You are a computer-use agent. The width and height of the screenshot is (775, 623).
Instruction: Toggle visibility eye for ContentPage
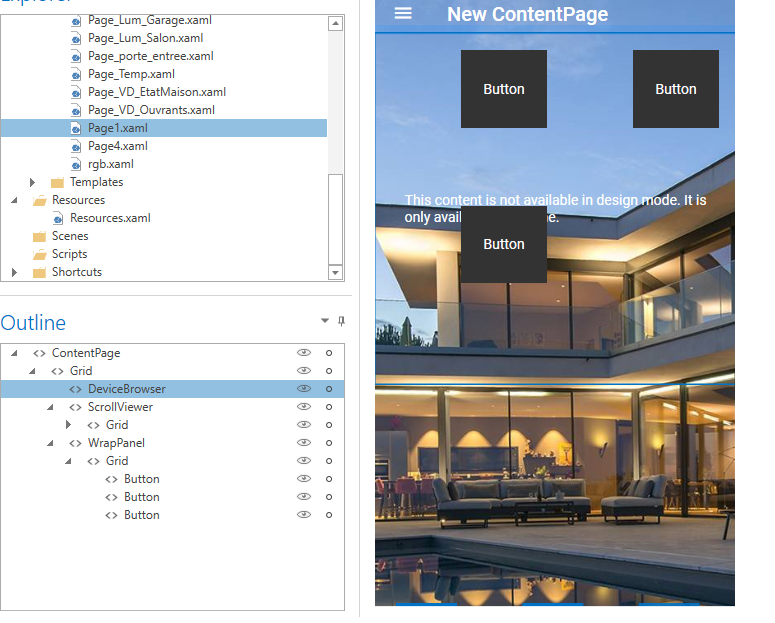tap(303, 353)
